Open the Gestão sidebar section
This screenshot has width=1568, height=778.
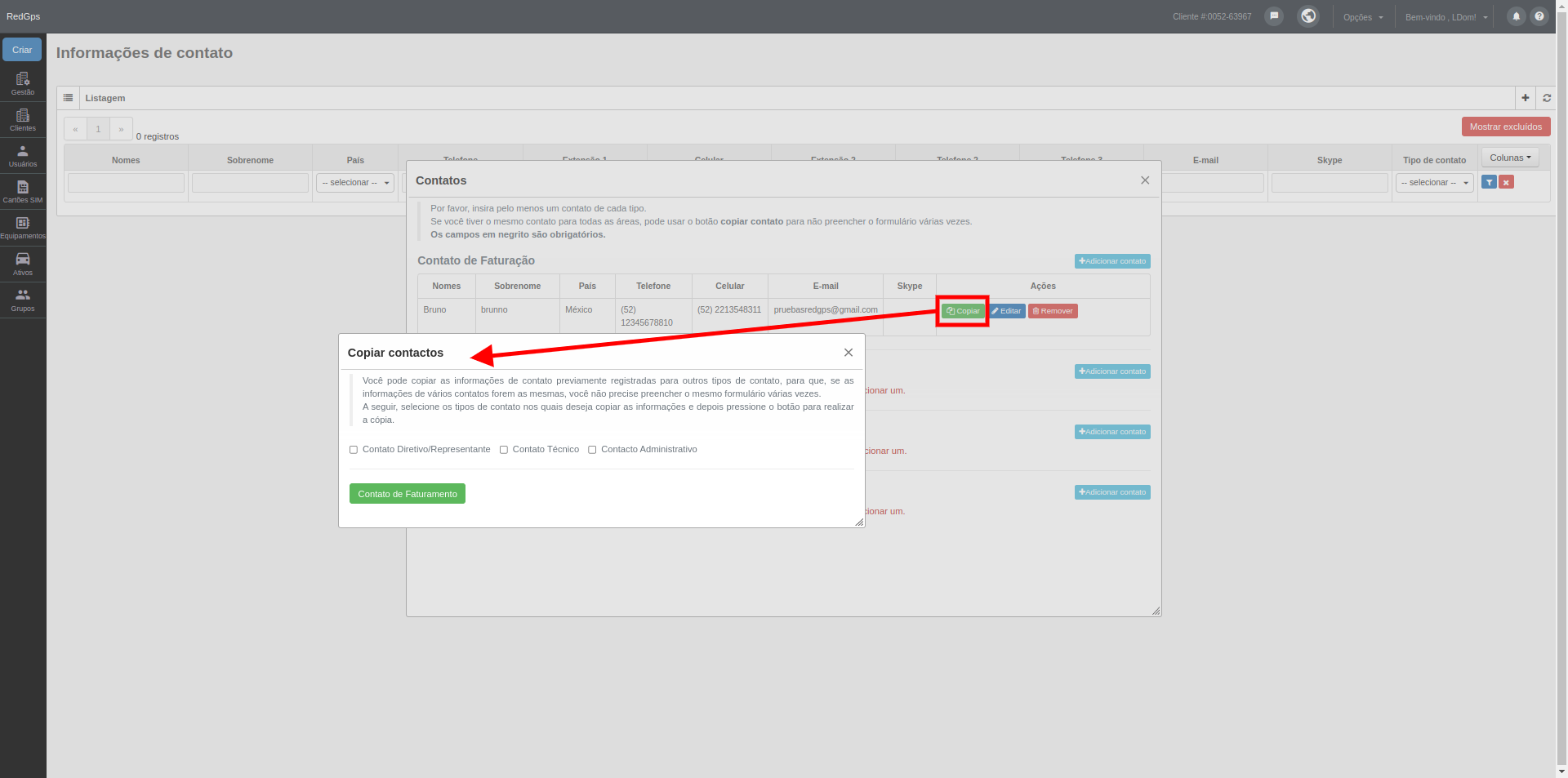(23, 84)
